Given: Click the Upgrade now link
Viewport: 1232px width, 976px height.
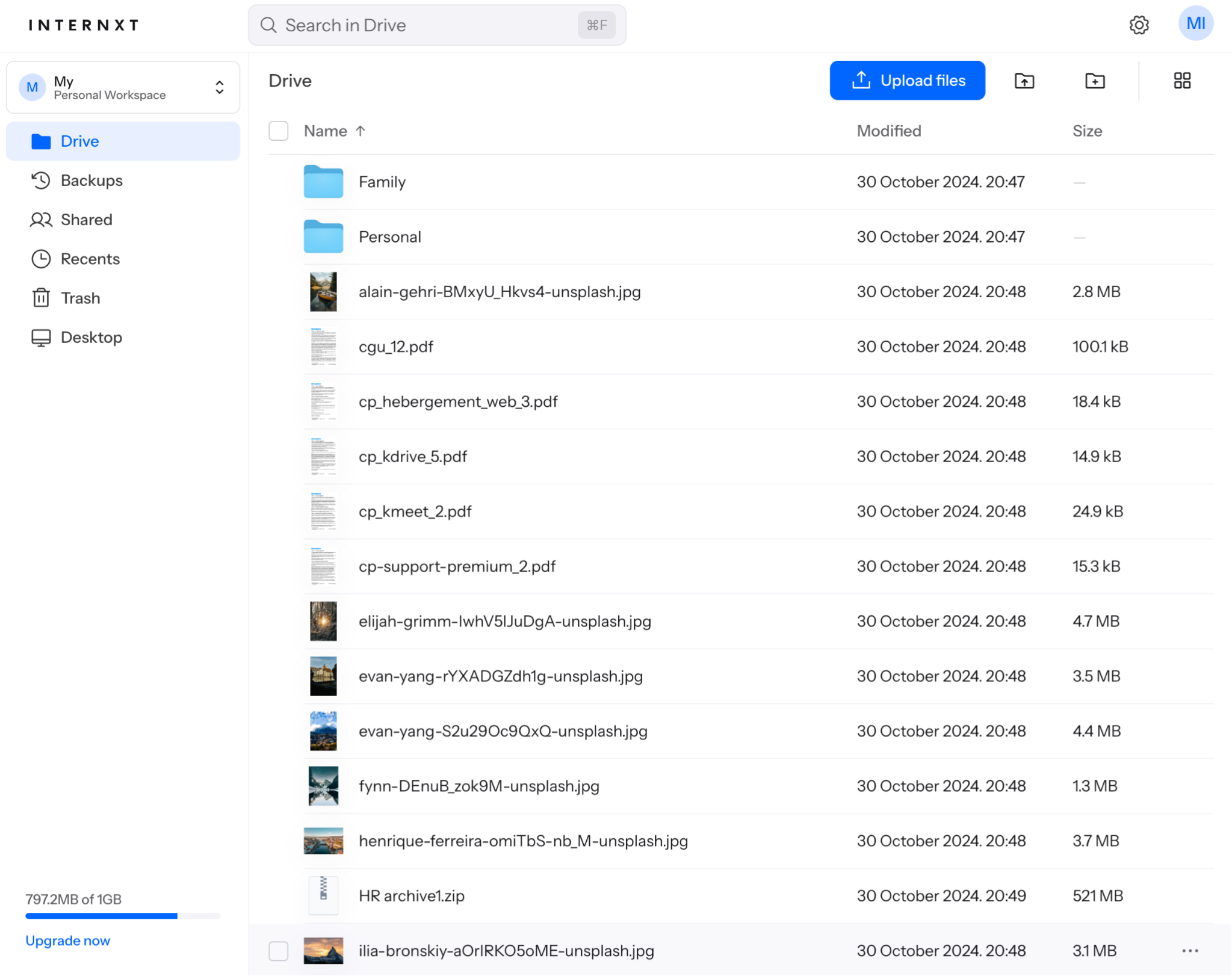Looking at the screenshot, I should coord(67,940).
